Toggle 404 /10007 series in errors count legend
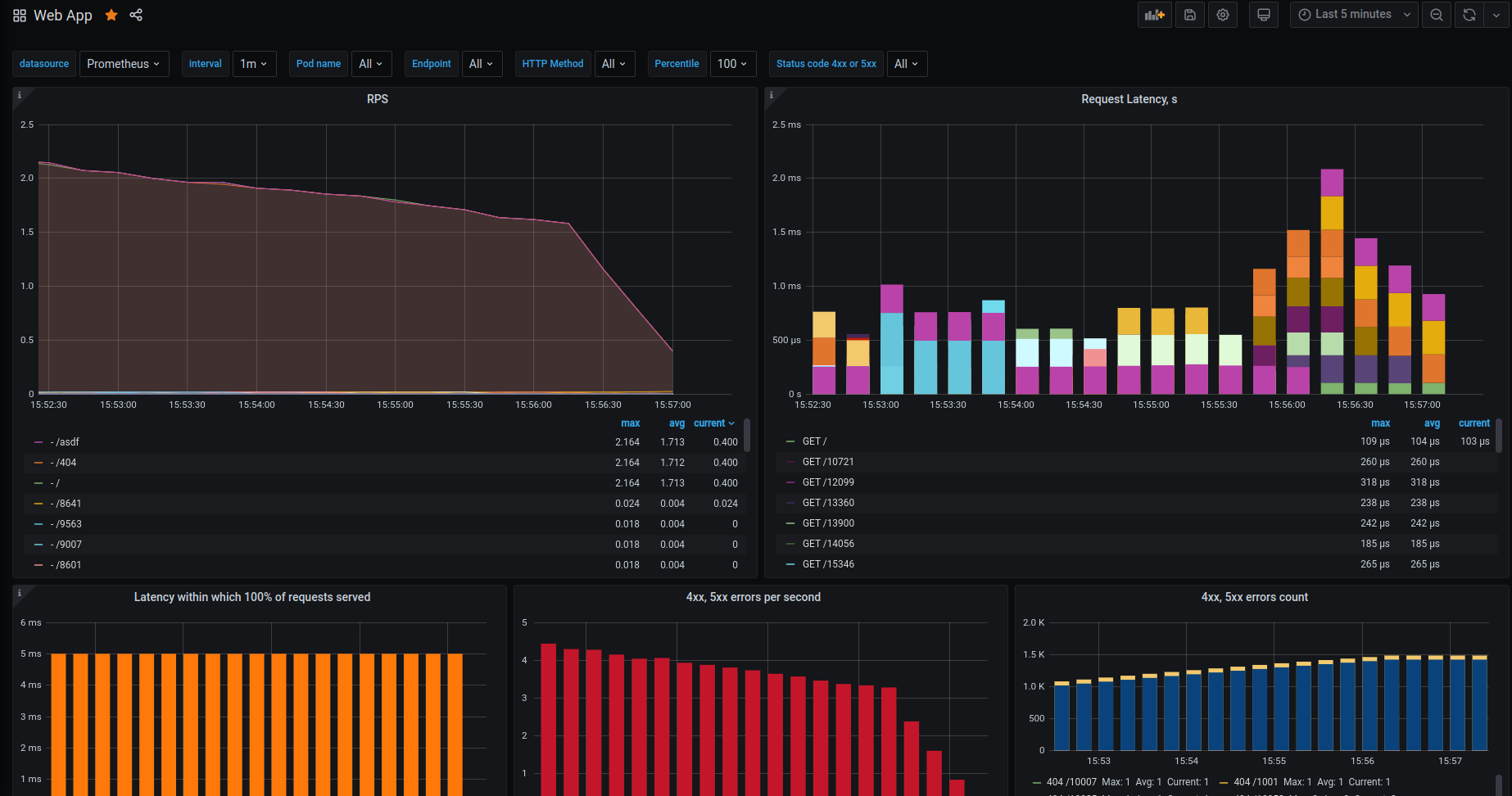Screen dimensions: 1512x796 [1071, 782]
